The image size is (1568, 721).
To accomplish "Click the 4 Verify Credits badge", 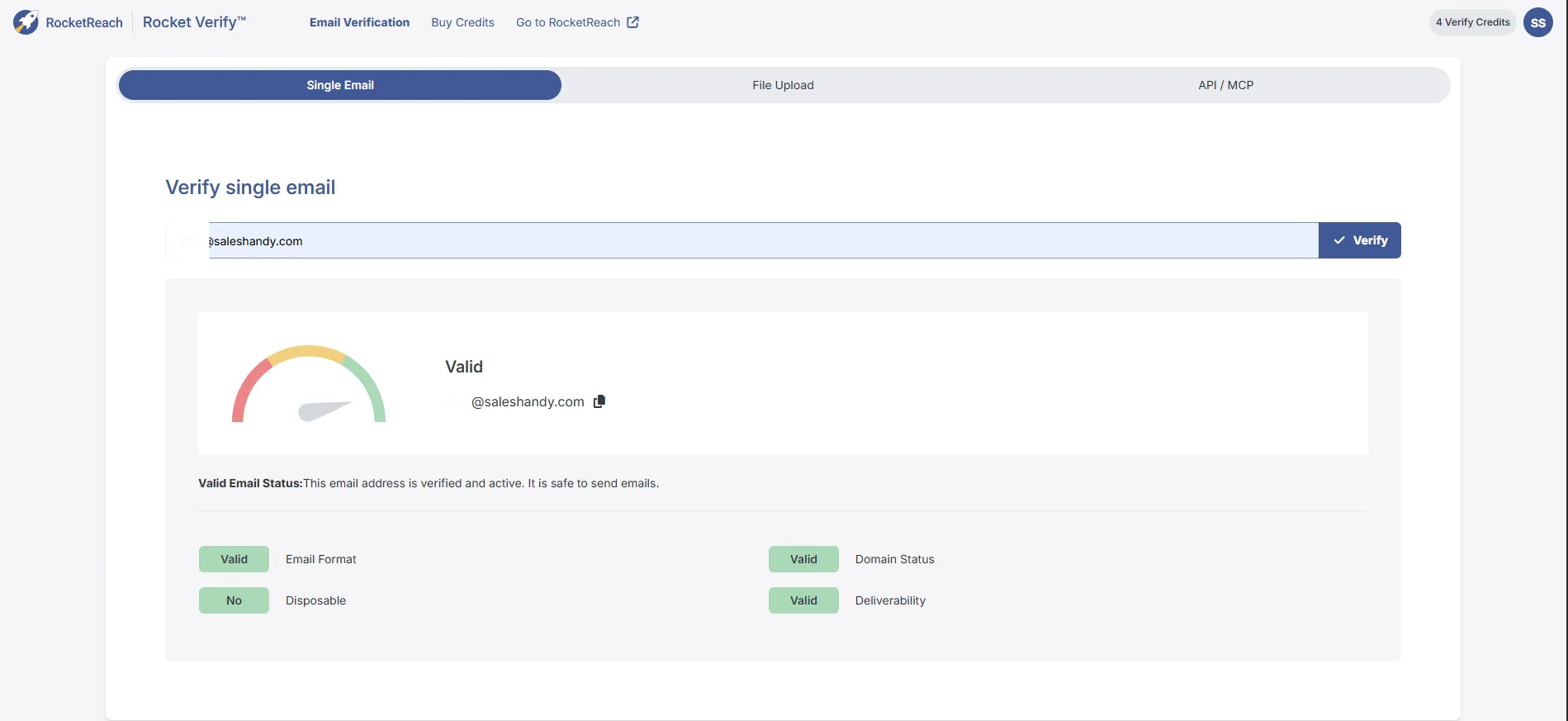I will [1473, 22].
